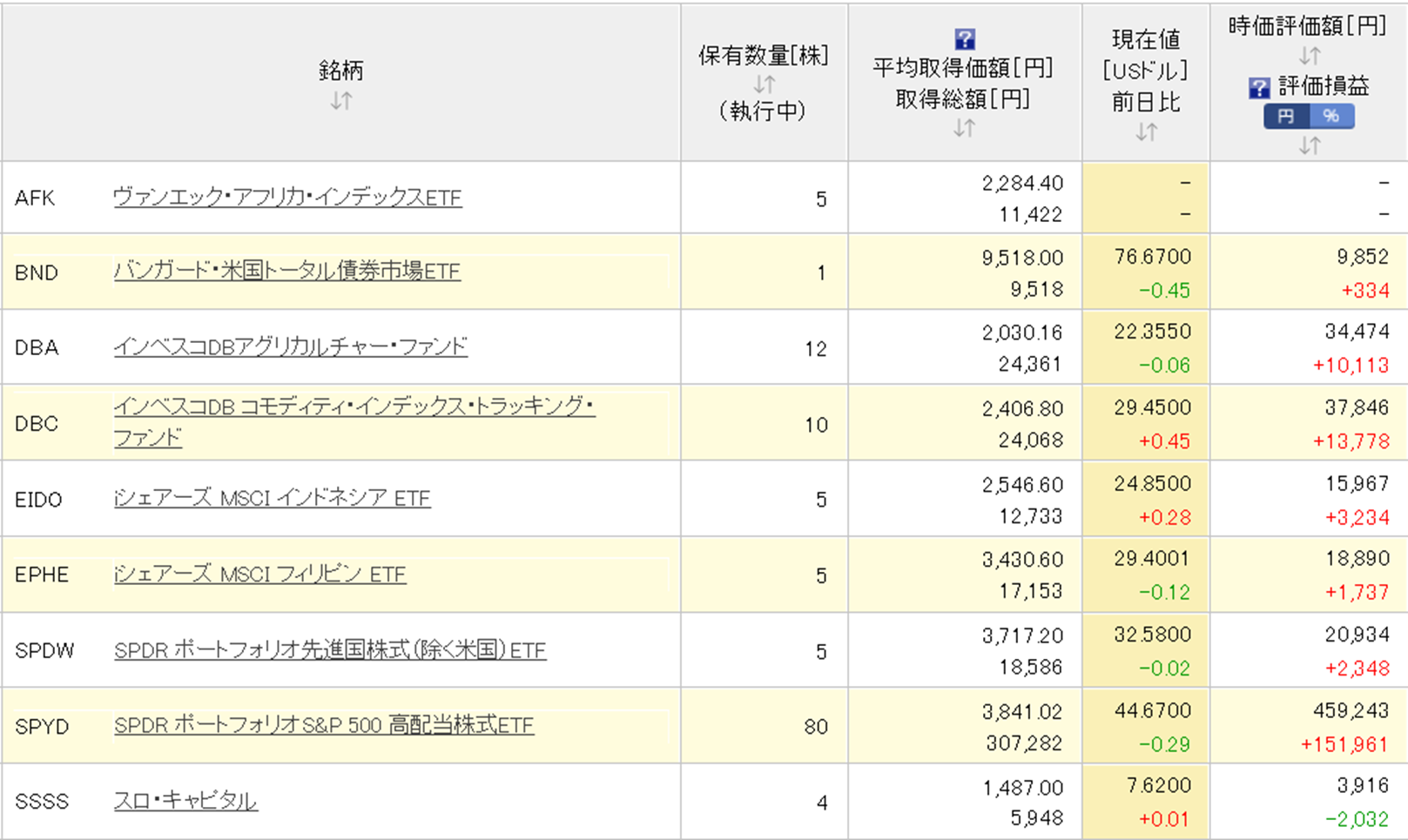Screen dimensions: 1408x840
Task: Open インベスコDBアグリカルチャー・ファンド link
Action: pyautogui.click(x=290, y=347)
